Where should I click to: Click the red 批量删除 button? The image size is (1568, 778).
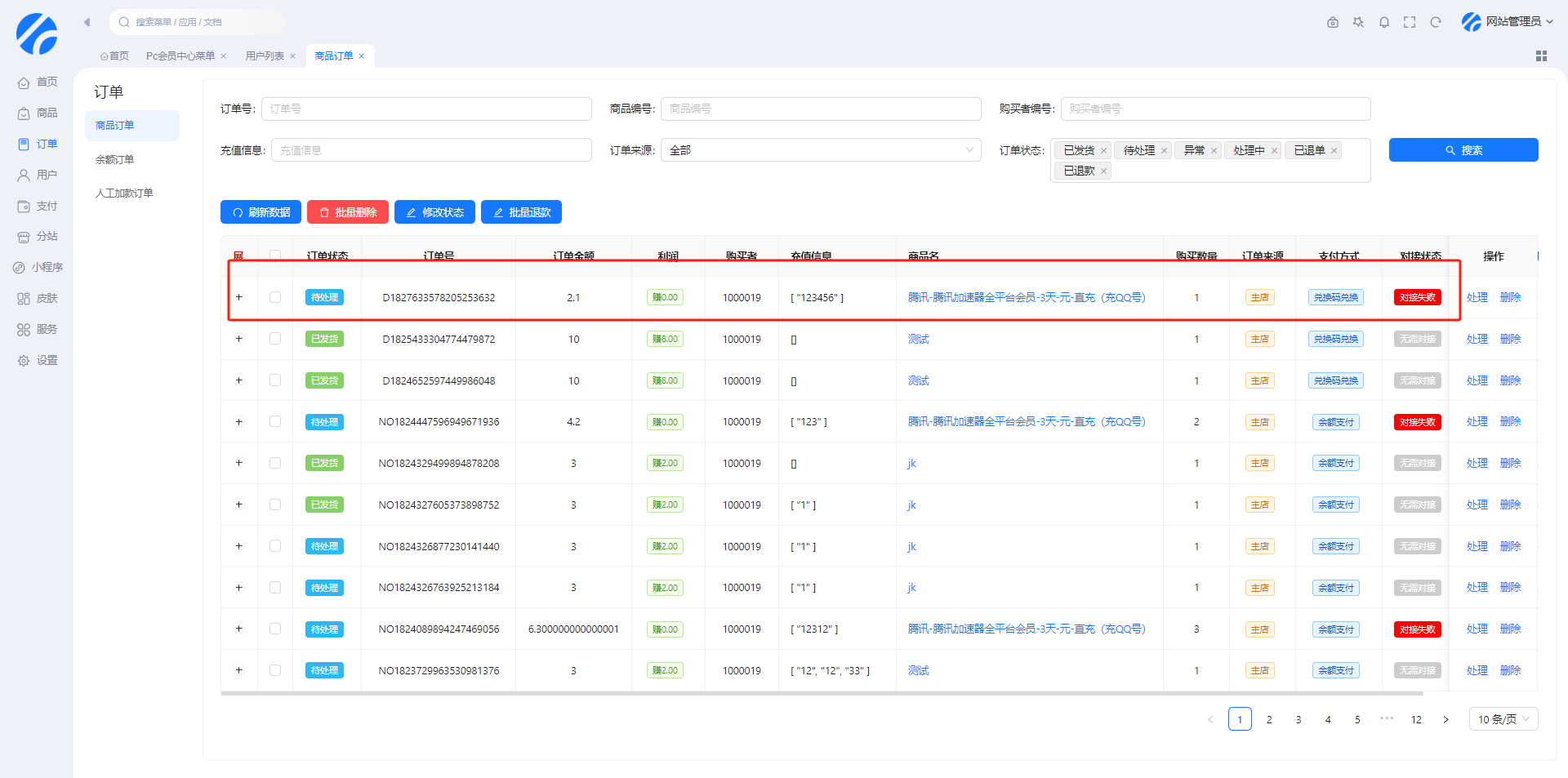348,212
